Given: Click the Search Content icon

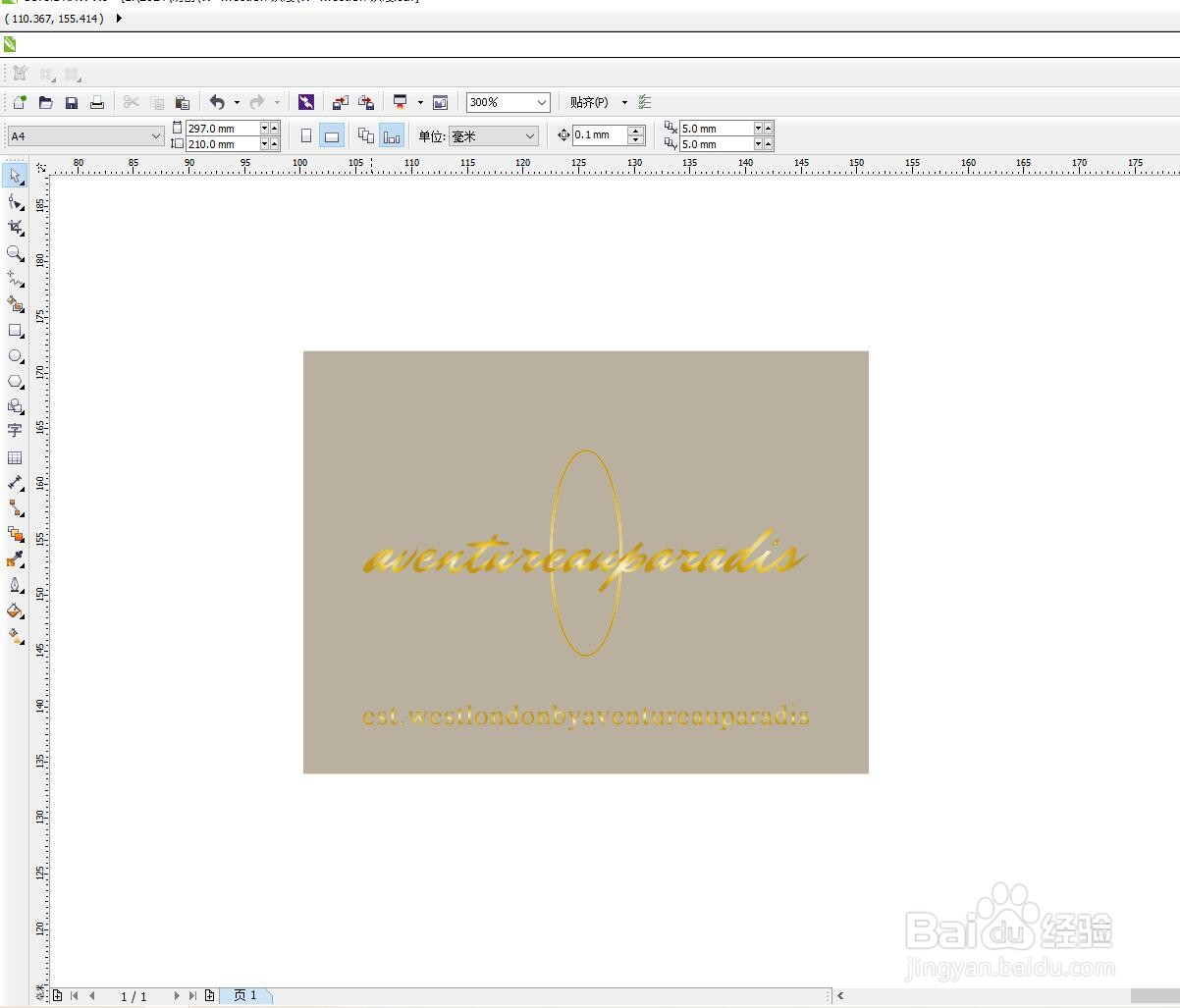Looking at the screenshot, I should pos(306,102).
